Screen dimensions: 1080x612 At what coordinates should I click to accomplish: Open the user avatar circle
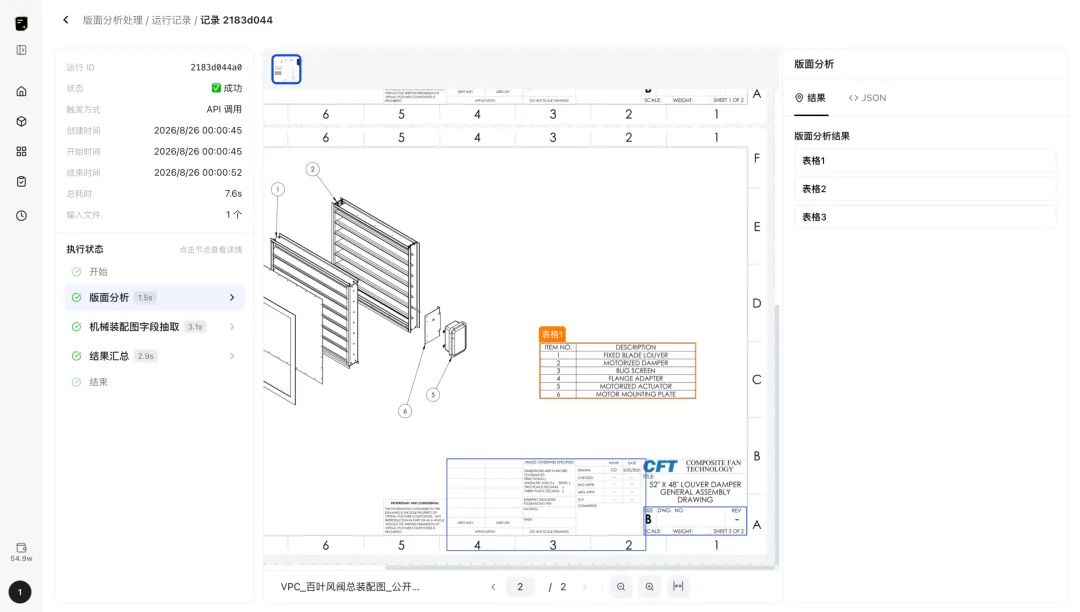pyautogui.click(x=20, y=592)
